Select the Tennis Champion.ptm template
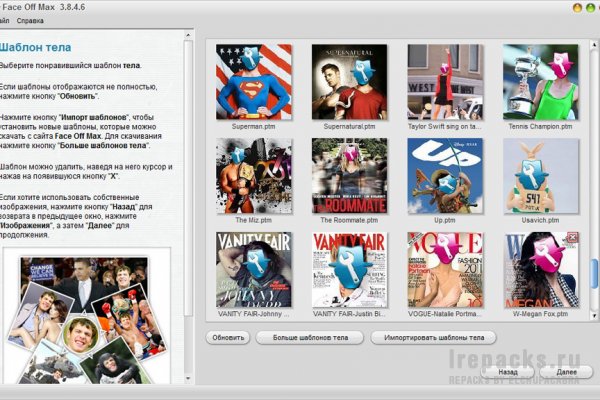This screenshot has height=400, width=600. tap(541, 82)
